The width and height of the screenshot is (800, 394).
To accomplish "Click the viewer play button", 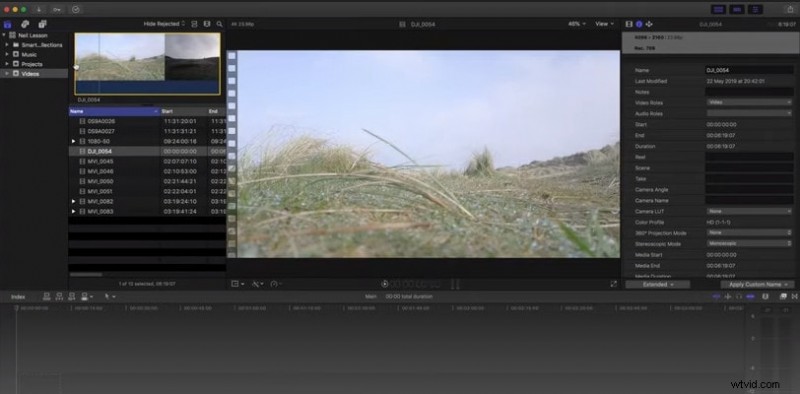I will coord(385,284).
